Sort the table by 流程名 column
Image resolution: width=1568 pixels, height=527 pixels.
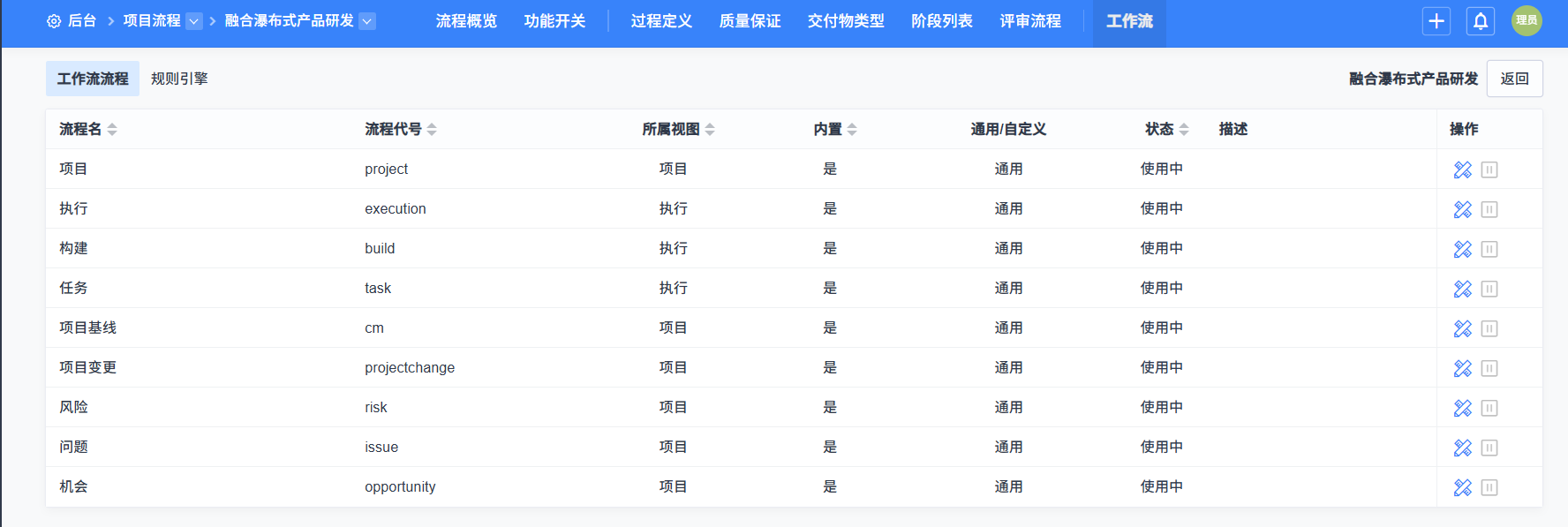(x=112, y=130)
